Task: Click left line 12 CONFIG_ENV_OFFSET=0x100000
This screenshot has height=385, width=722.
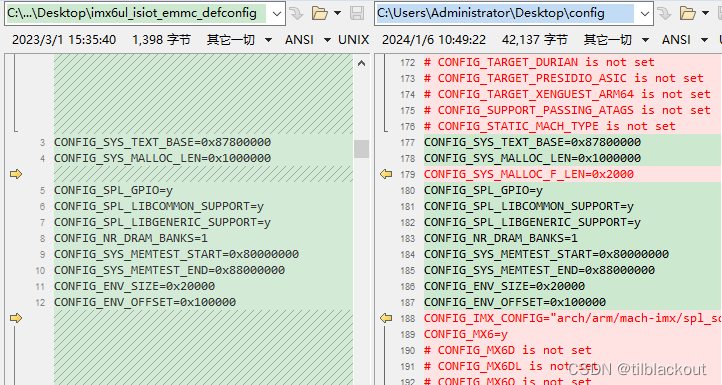Action: [x=145, y=302]
